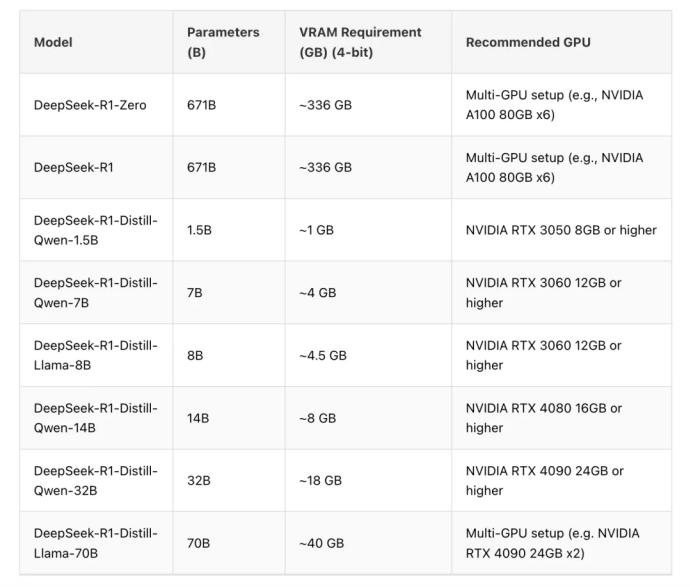The image size is (692, 587).
Task: Select the DeepSeek-R1-Zero model cell
Action: [x=96, y=105]
